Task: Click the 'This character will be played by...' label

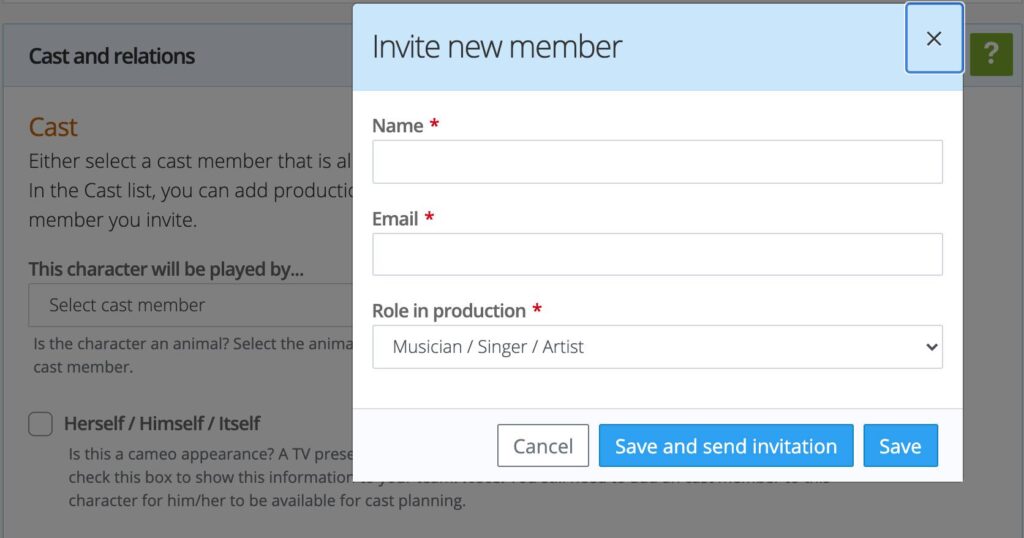Action: 166,269
